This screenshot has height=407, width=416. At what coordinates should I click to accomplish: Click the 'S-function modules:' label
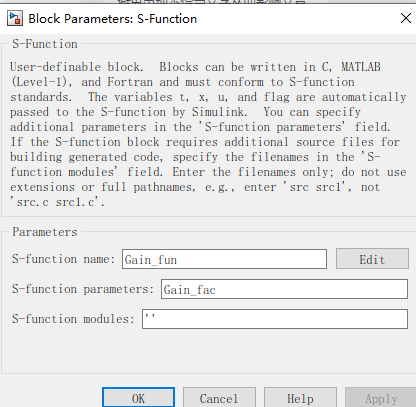[73, 319]
